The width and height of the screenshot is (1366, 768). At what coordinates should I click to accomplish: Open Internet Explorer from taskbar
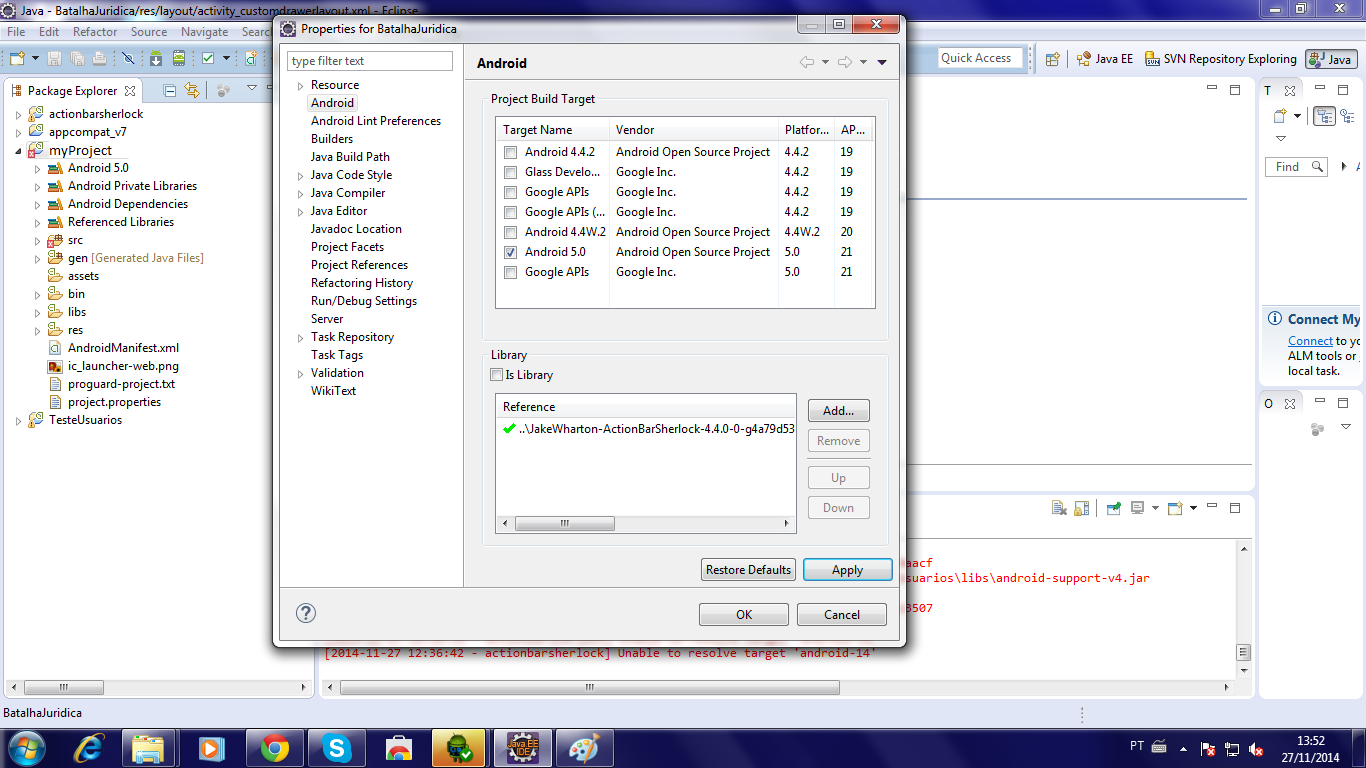pos(90,748)
